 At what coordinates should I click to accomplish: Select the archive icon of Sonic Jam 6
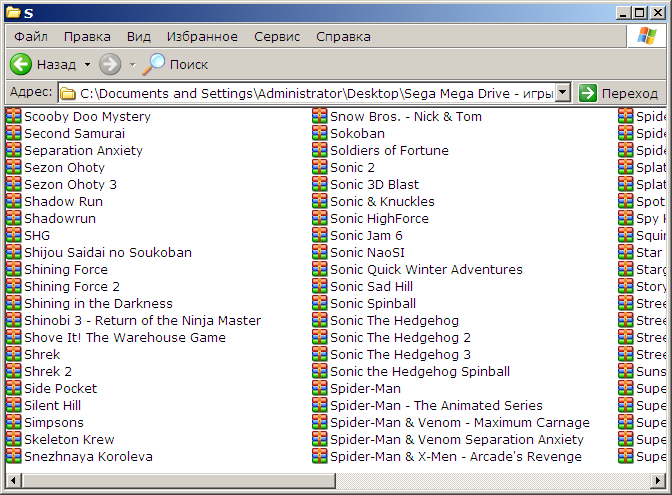[320, 235]
